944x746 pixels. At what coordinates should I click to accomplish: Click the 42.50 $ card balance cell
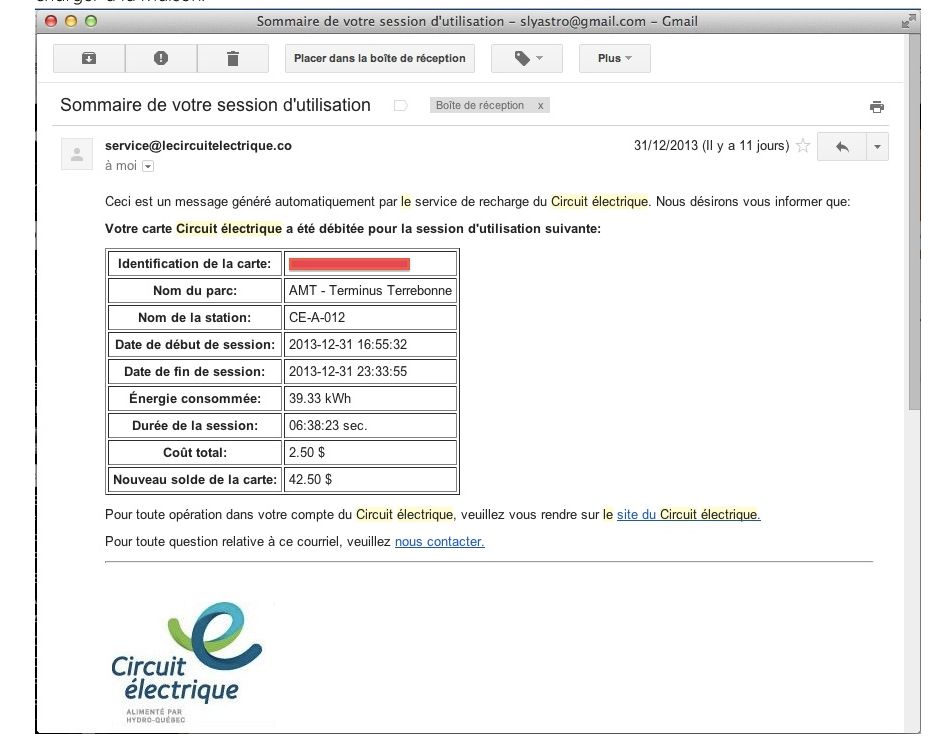click(x=370, y=480)
